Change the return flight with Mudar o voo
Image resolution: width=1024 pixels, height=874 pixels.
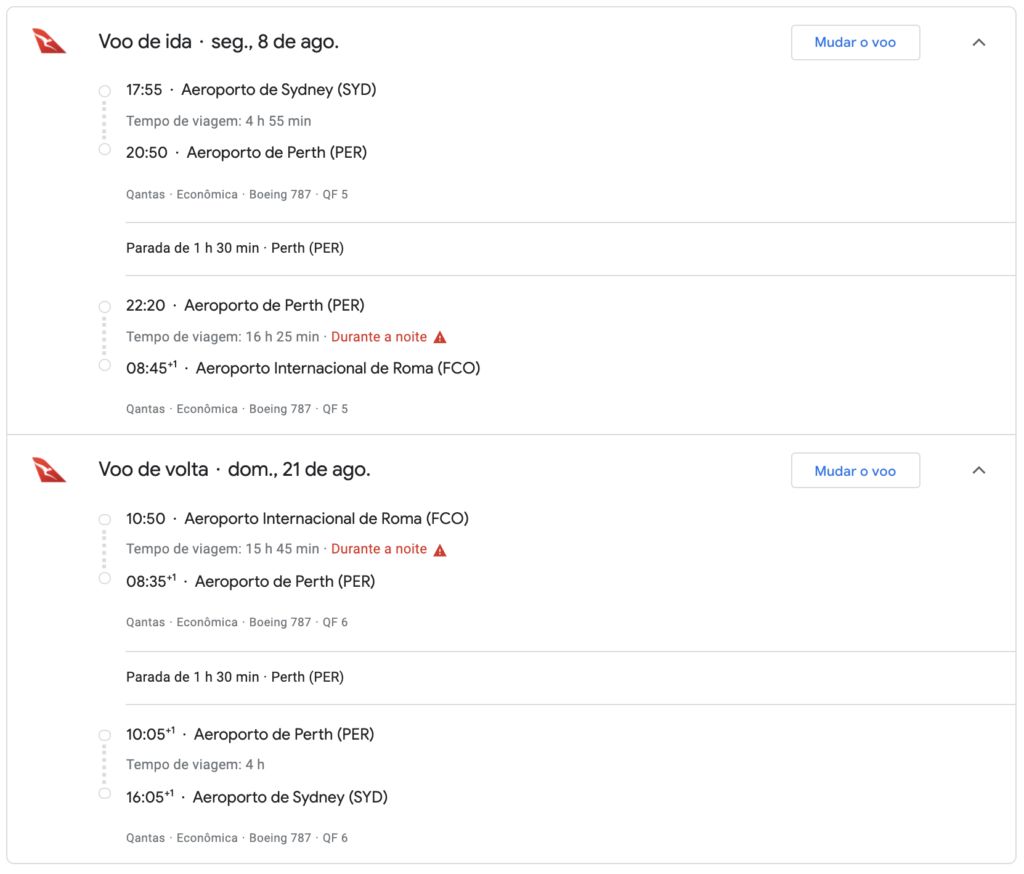click(x=855, y=470)
